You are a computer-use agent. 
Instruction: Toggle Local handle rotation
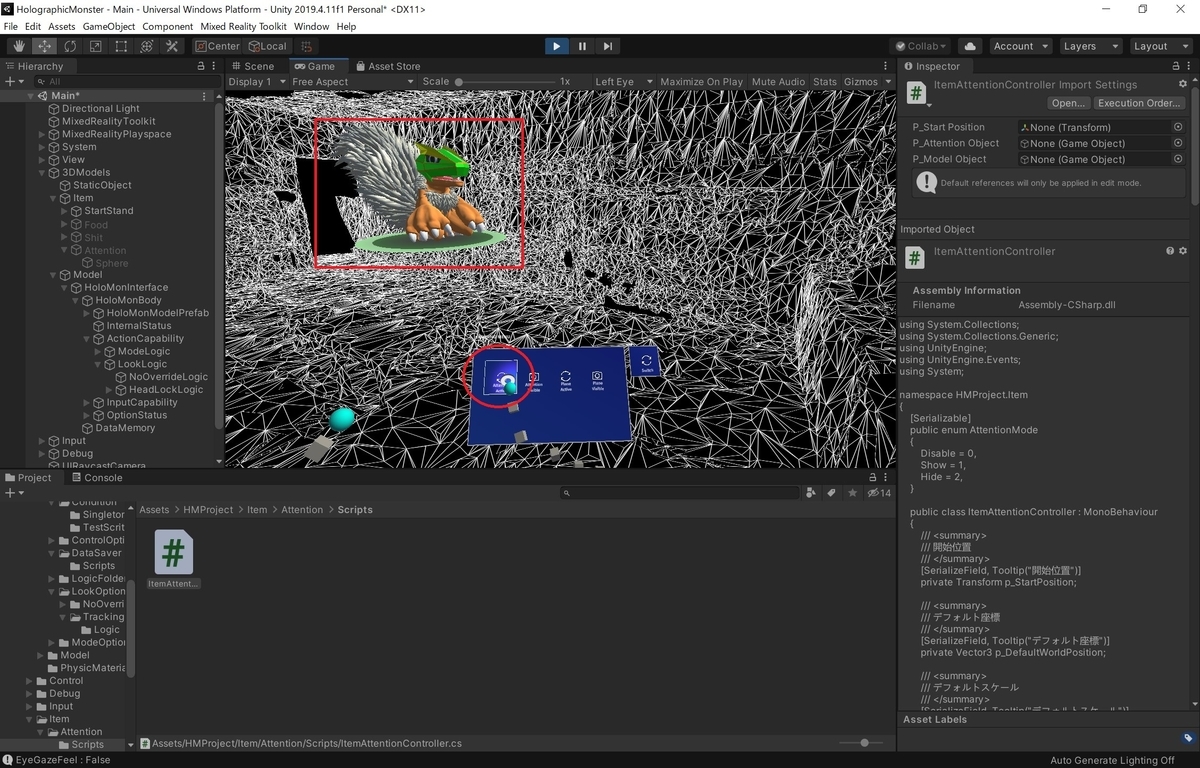pyautogui.click(x=267, y=46)
